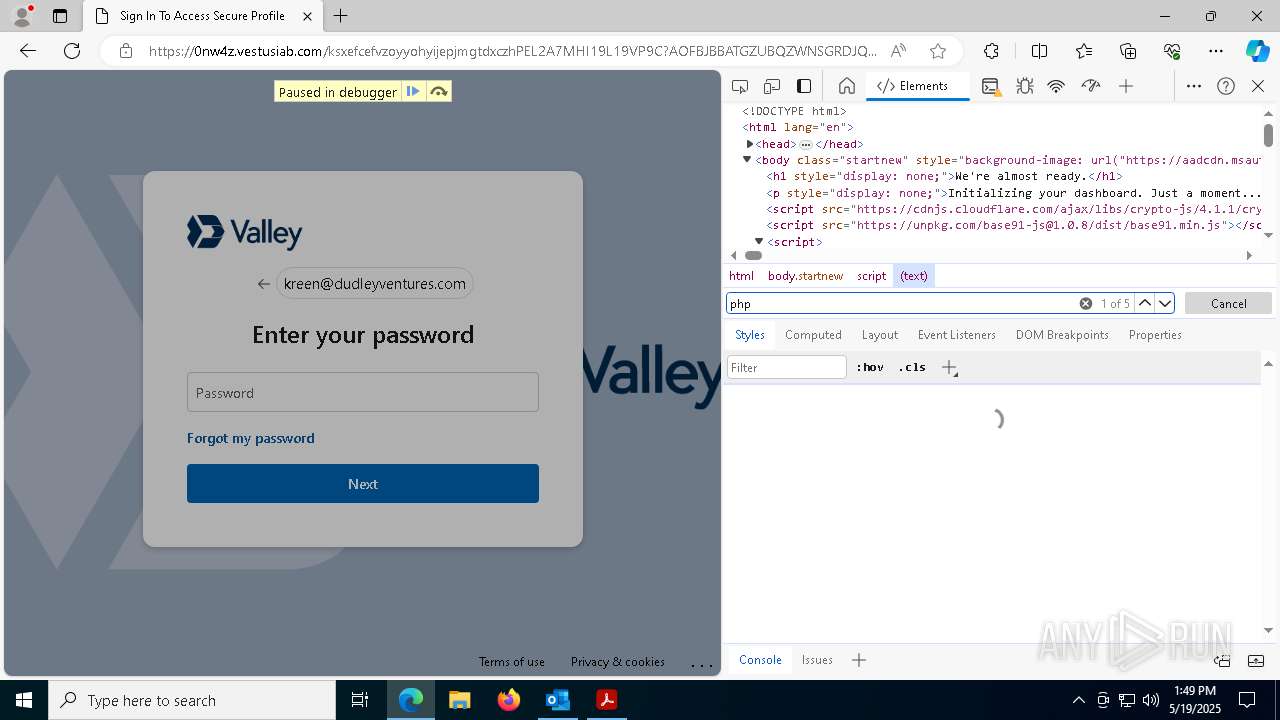Open the DevTools Welcome home icon
This screenshot has height=720, width=1280.
point(846,86)
